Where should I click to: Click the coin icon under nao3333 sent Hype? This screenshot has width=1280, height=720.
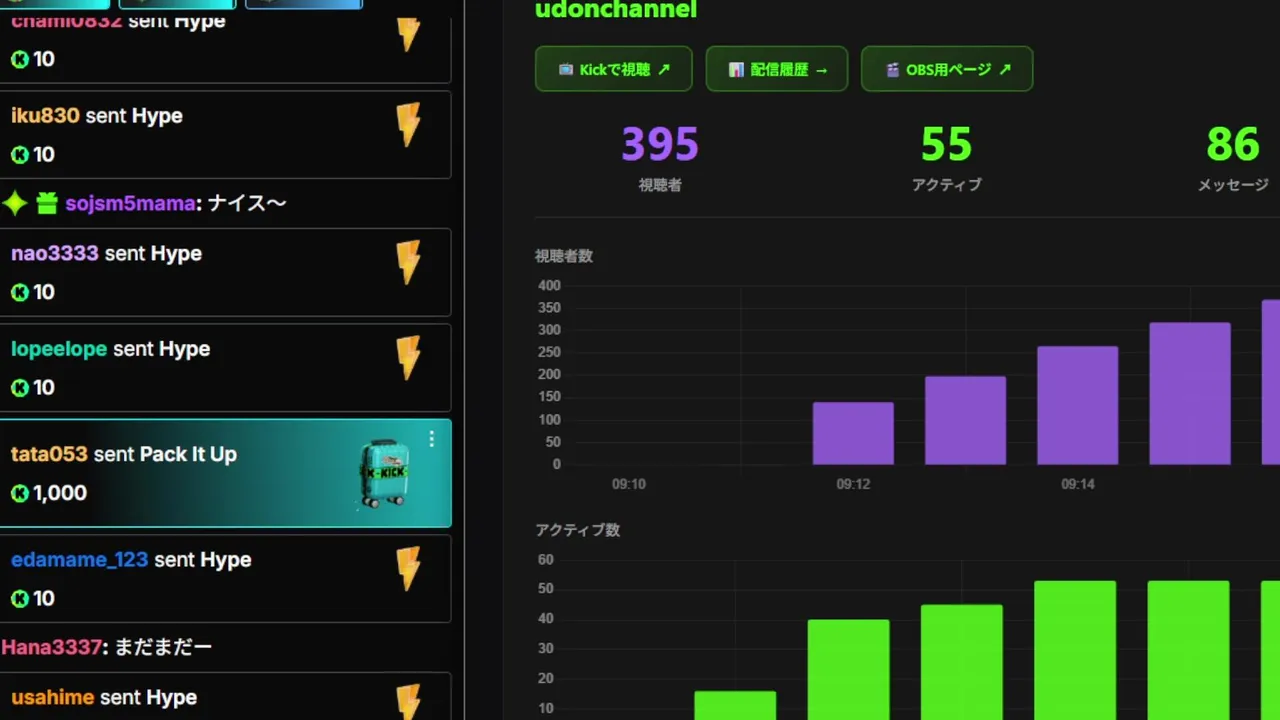coord(19,293)
